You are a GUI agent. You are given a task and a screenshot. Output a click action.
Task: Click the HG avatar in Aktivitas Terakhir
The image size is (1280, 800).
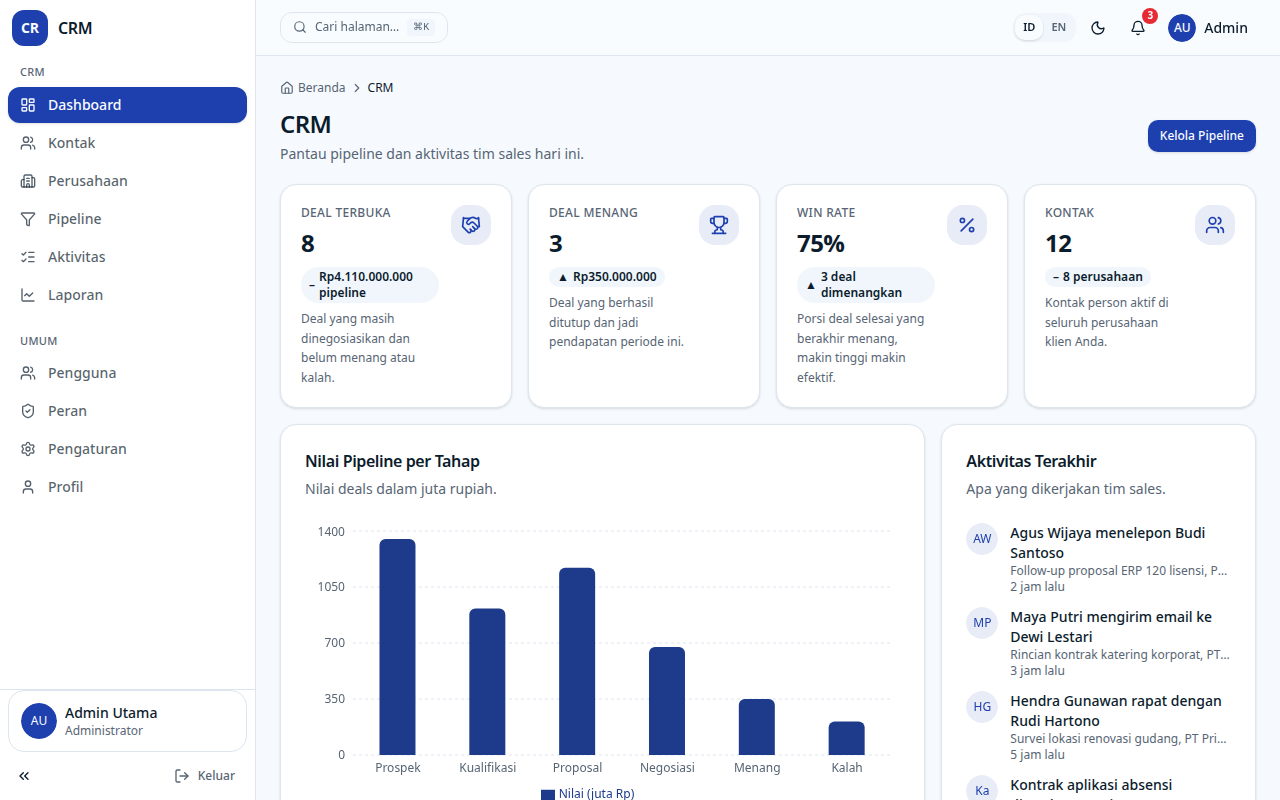click(x=982, y=707)
